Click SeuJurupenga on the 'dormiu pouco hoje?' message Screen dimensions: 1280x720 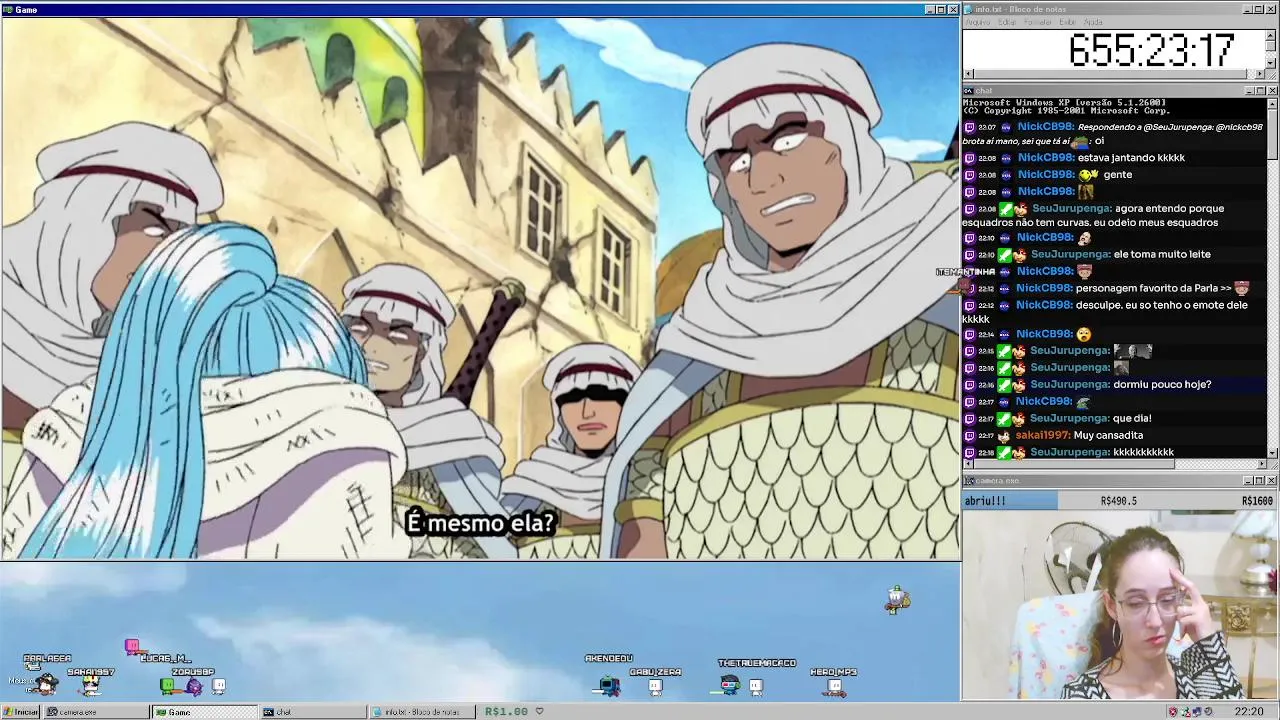pos(1069,385)
